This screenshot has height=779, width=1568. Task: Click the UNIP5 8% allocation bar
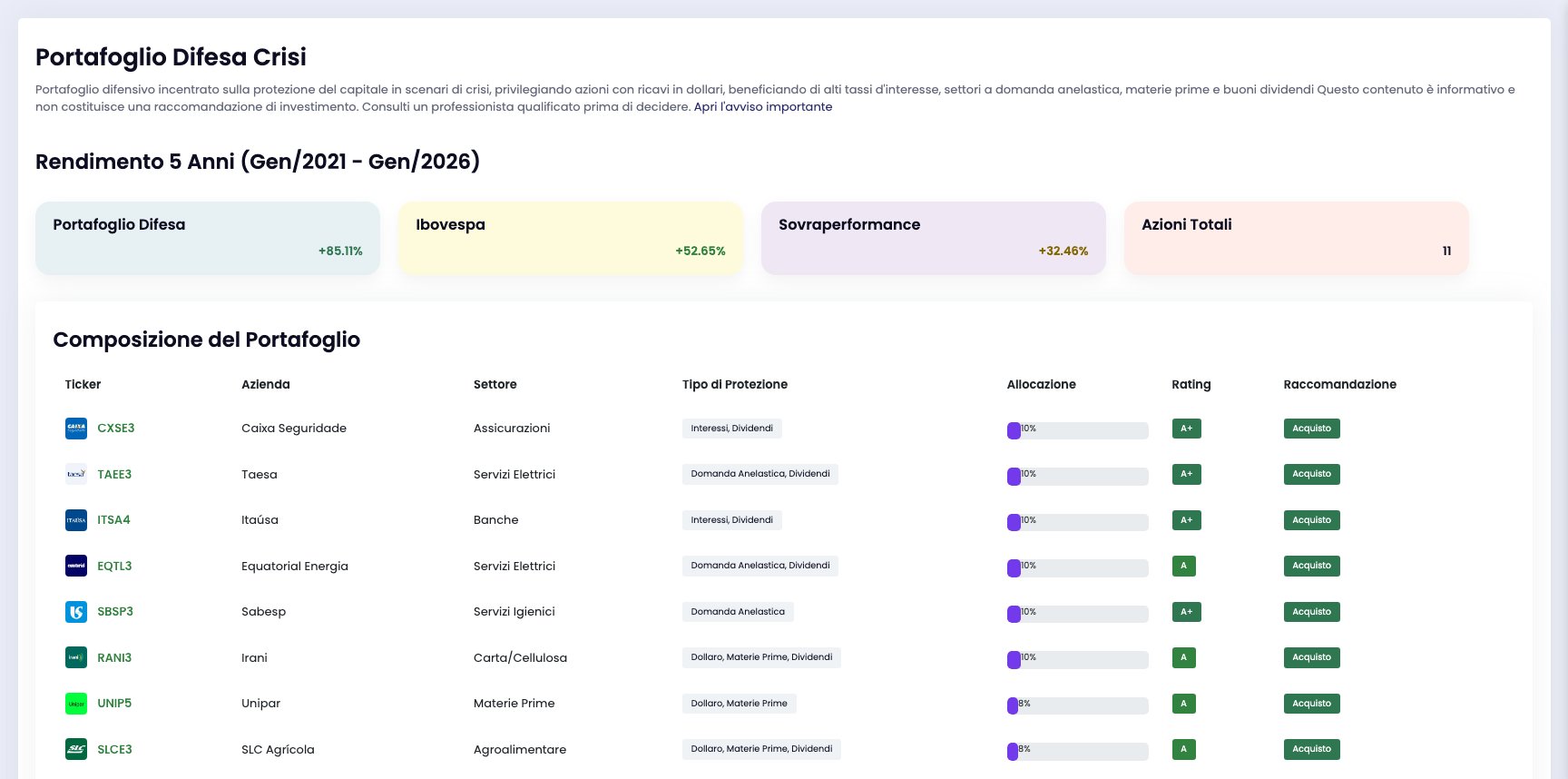click(x=1078, y=705)
